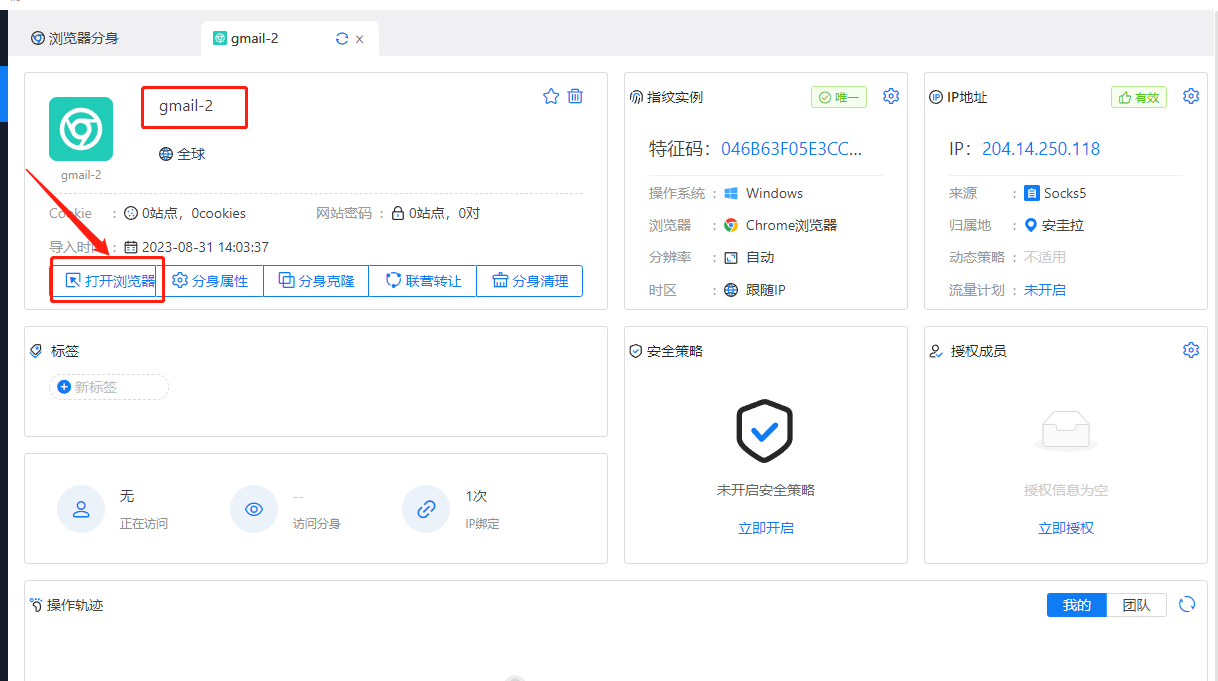The image size is (1218, 681).
Task: Refresh the operation track list
Action: [1187, 604]
